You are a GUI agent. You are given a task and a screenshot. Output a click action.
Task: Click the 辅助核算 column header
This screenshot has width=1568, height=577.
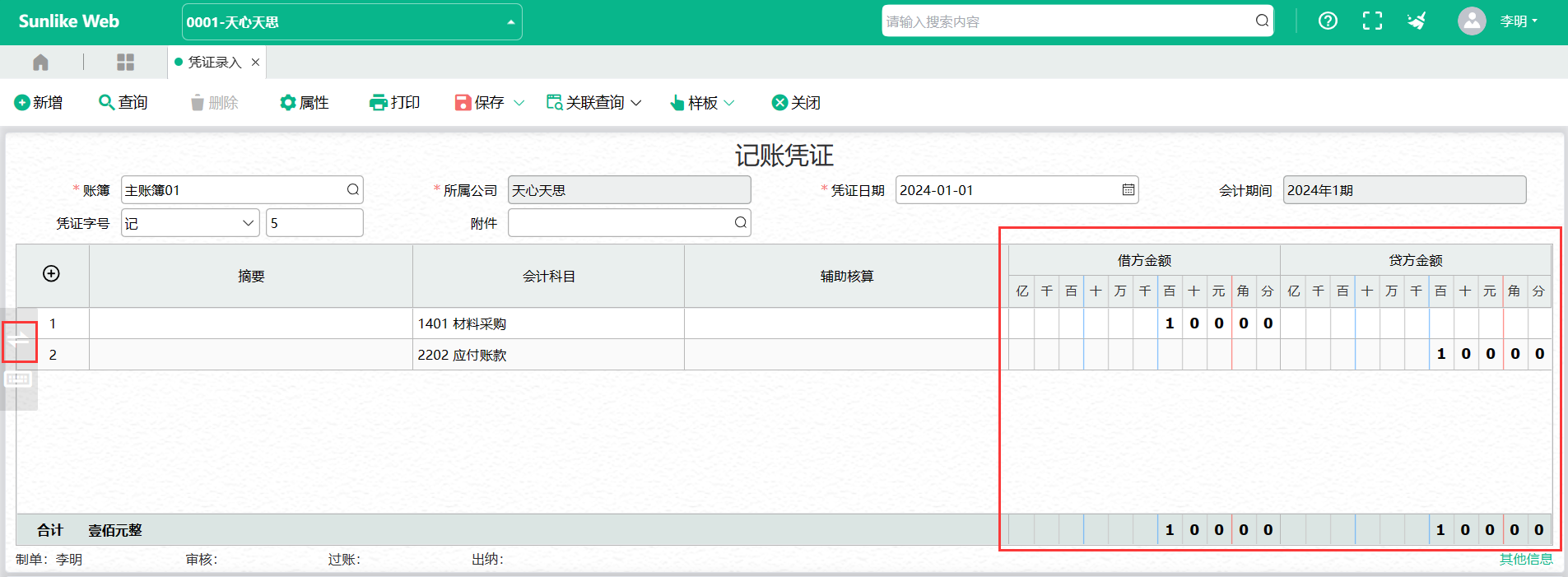(x=846, y=277)
